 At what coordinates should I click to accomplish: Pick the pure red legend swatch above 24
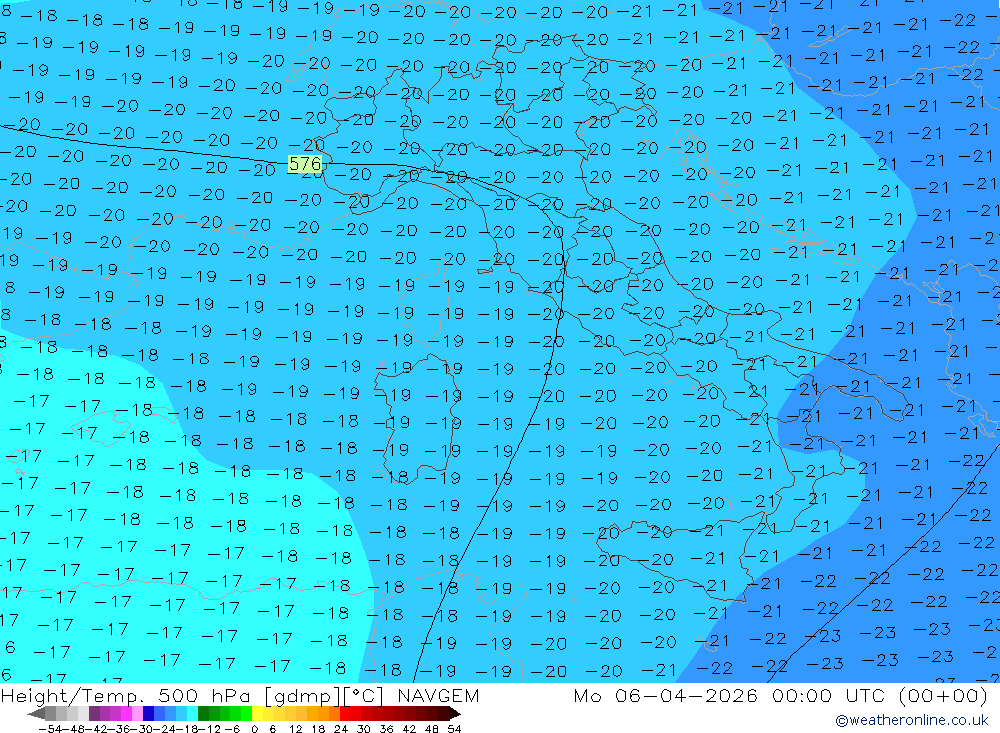345,713
